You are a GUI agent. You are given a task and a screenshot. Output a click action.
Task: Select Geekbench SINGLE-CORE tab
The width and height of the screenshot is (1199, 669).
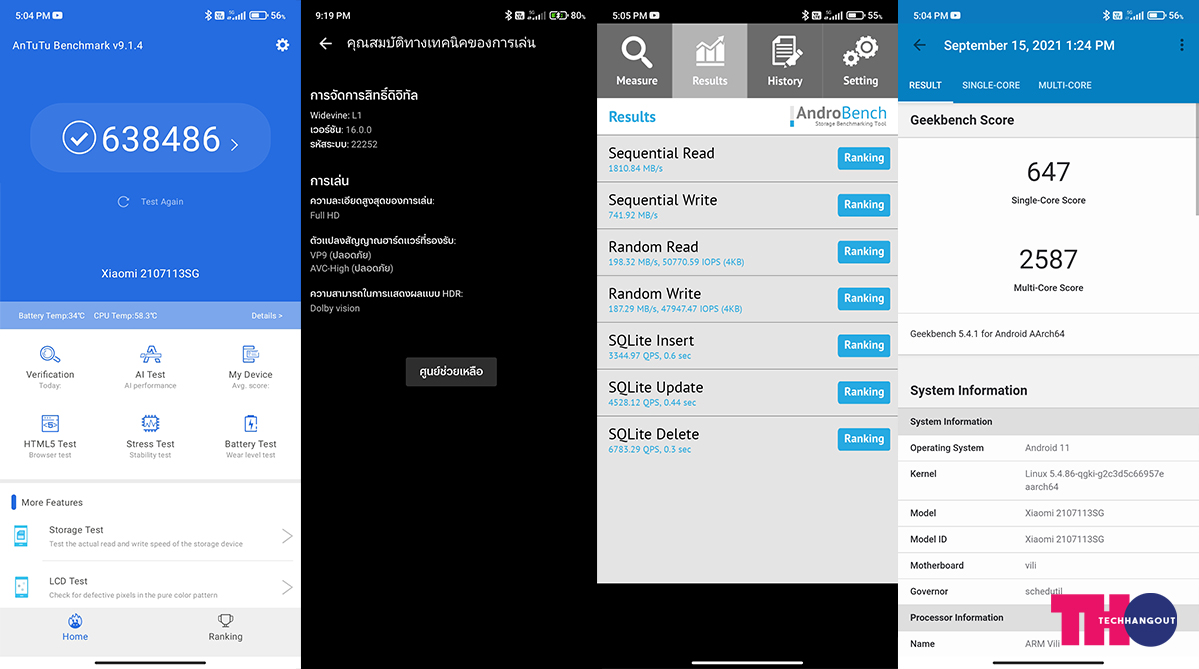pos(991,85)
